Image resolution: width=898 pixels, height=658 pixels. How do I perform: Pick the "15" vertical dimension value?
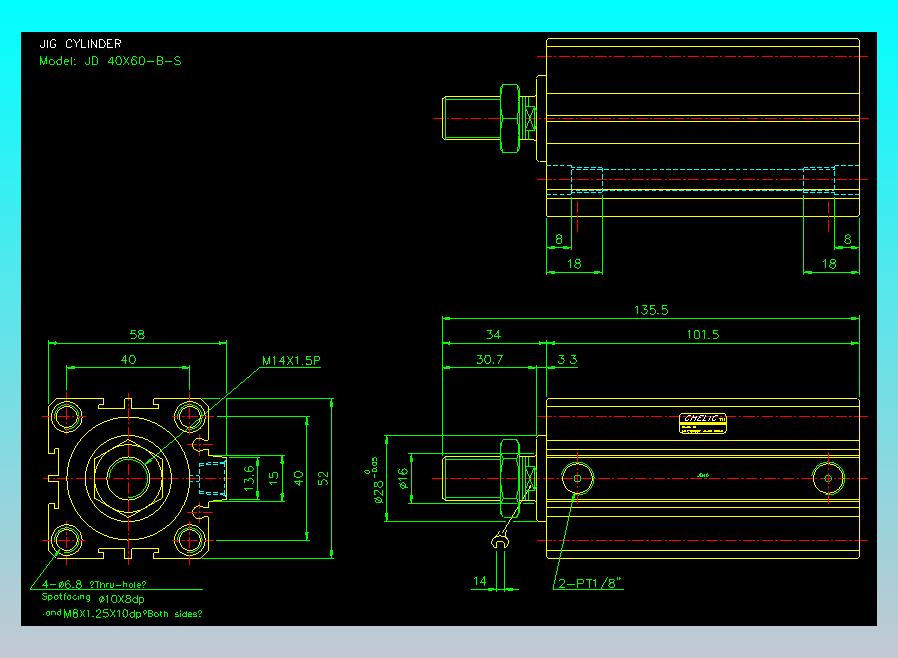pos(274,478)
